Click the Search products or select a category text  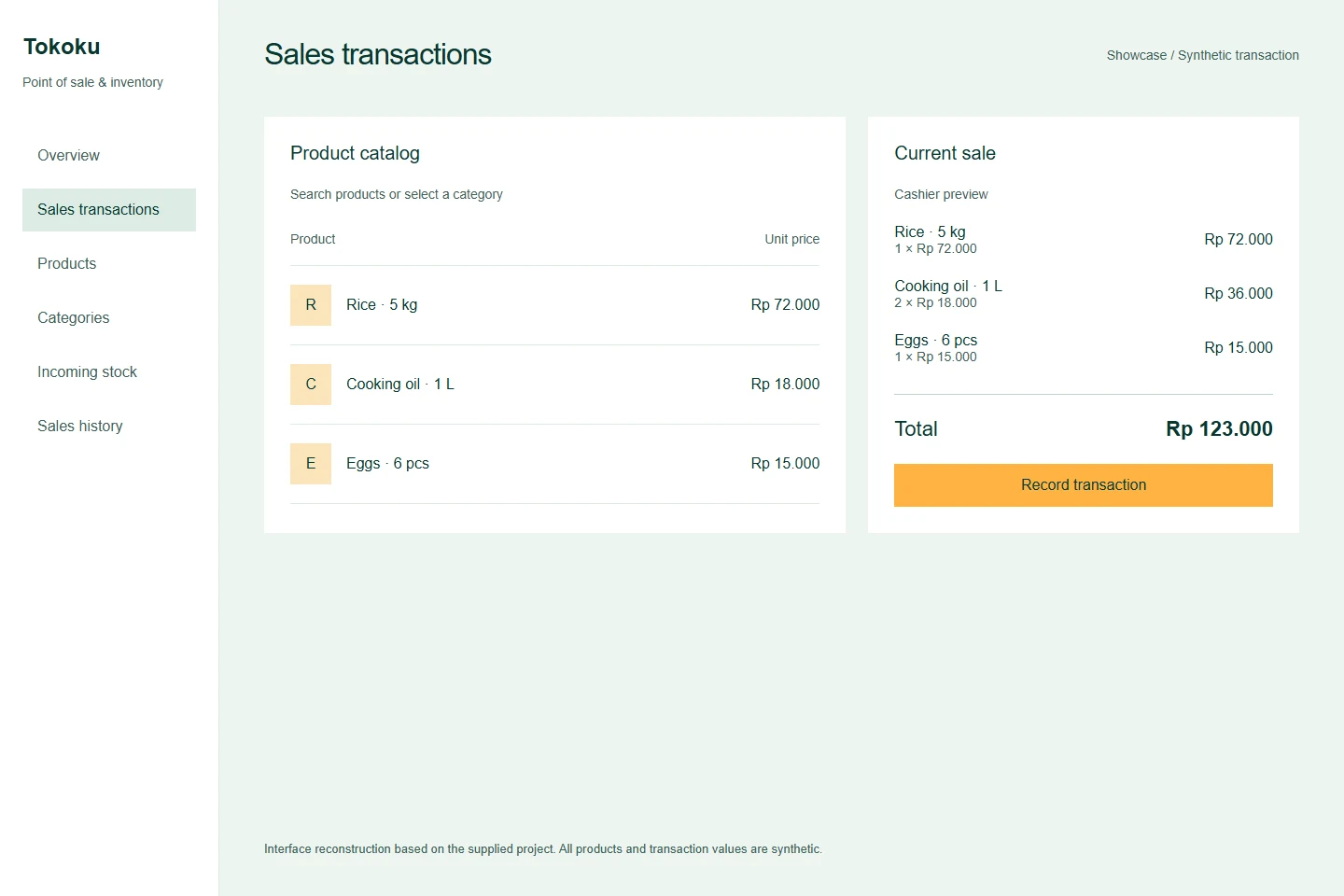pos(397,194)
